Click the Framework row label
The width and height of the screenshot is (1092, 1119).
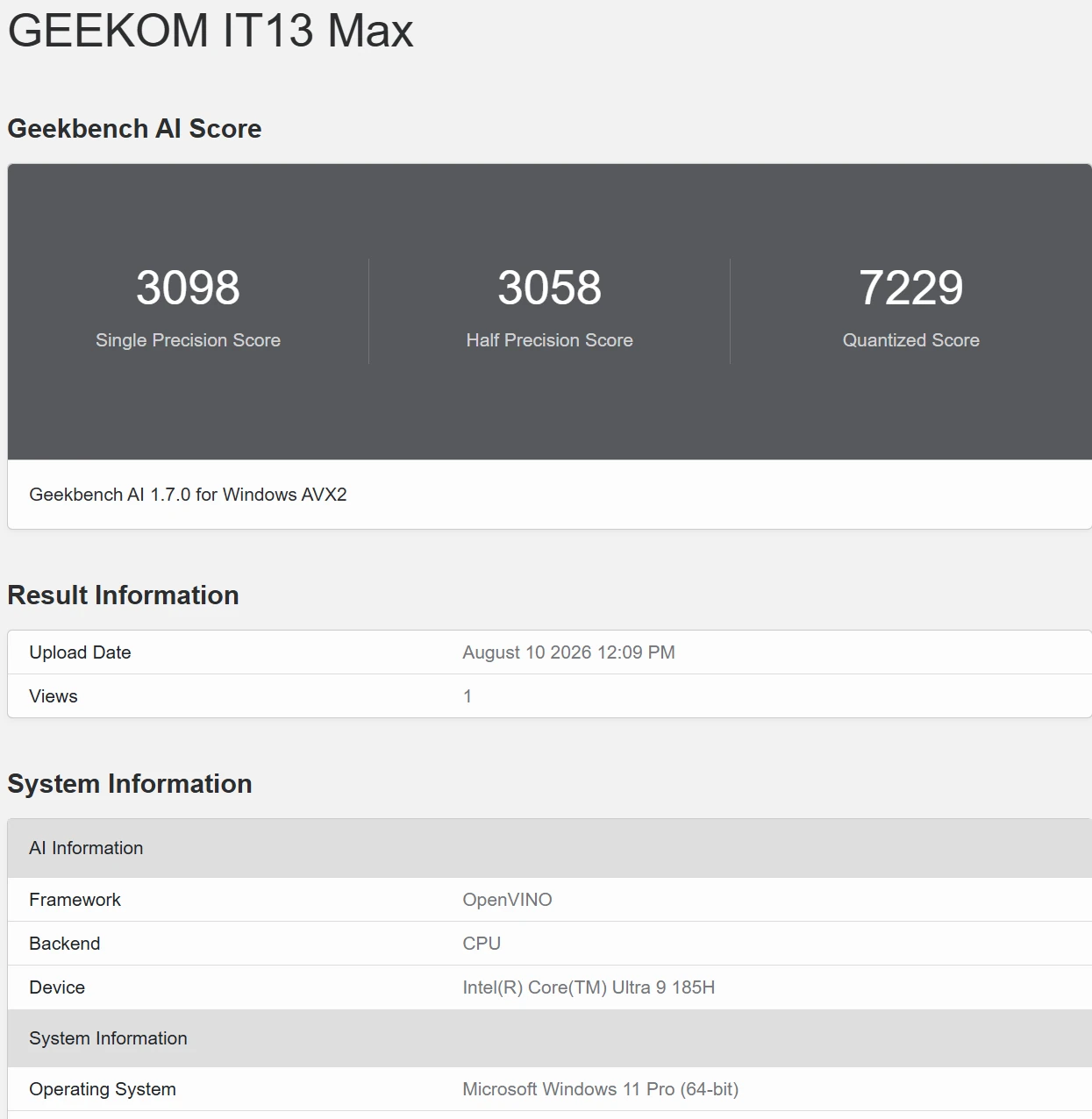[75, 900]
